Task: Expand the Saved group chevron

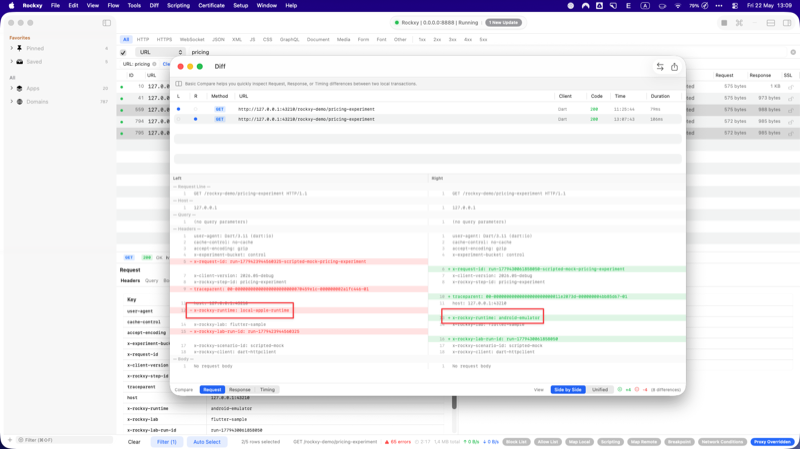Action: (12, 62)
